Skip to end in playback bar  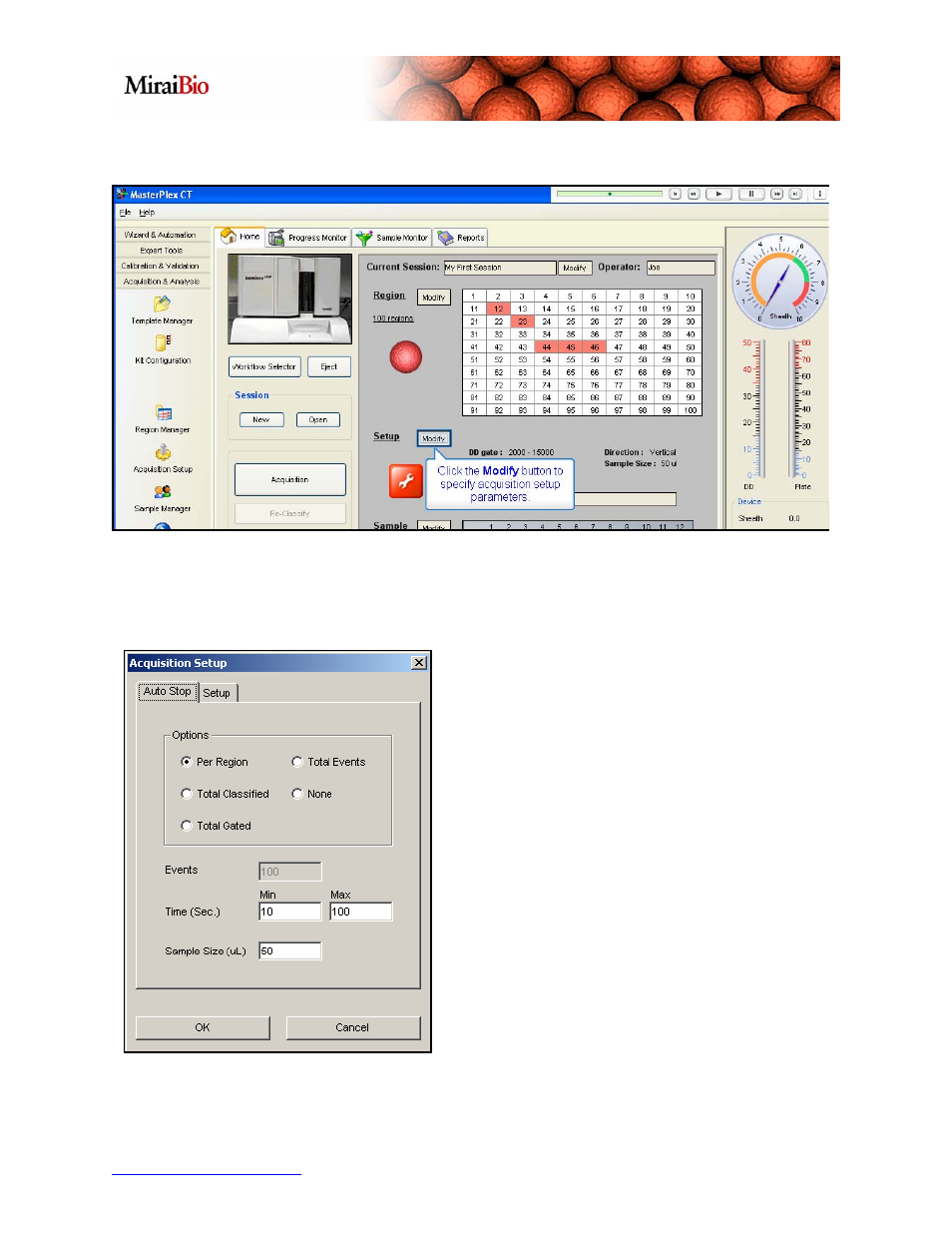point(794,194)
